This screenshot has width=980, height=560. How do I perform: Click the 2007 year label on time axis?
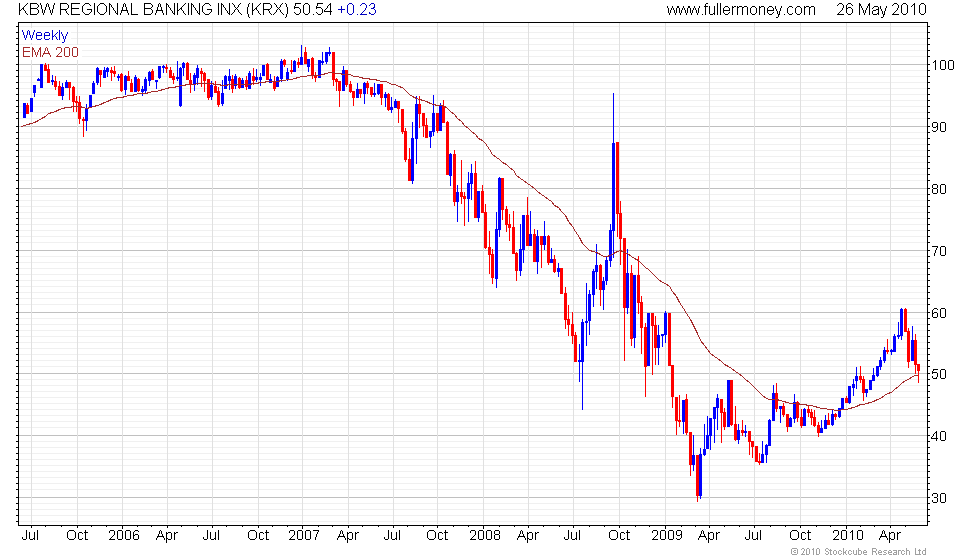coord(304,536)
